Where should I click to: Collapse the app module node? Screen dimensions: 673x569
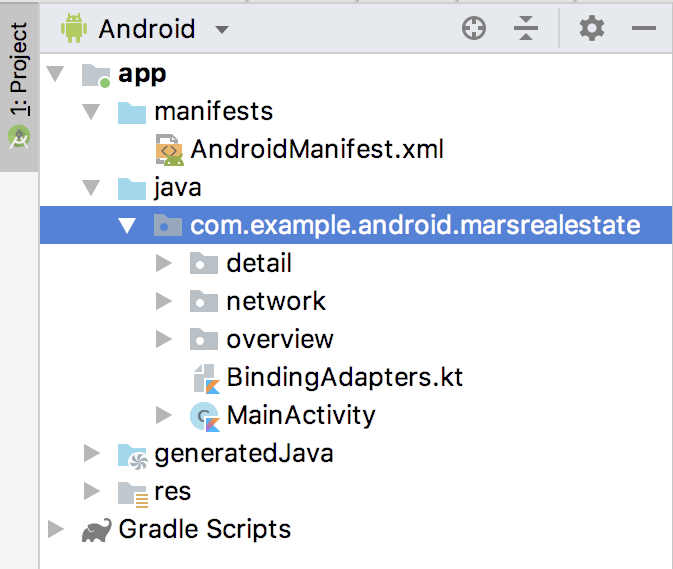55,74
